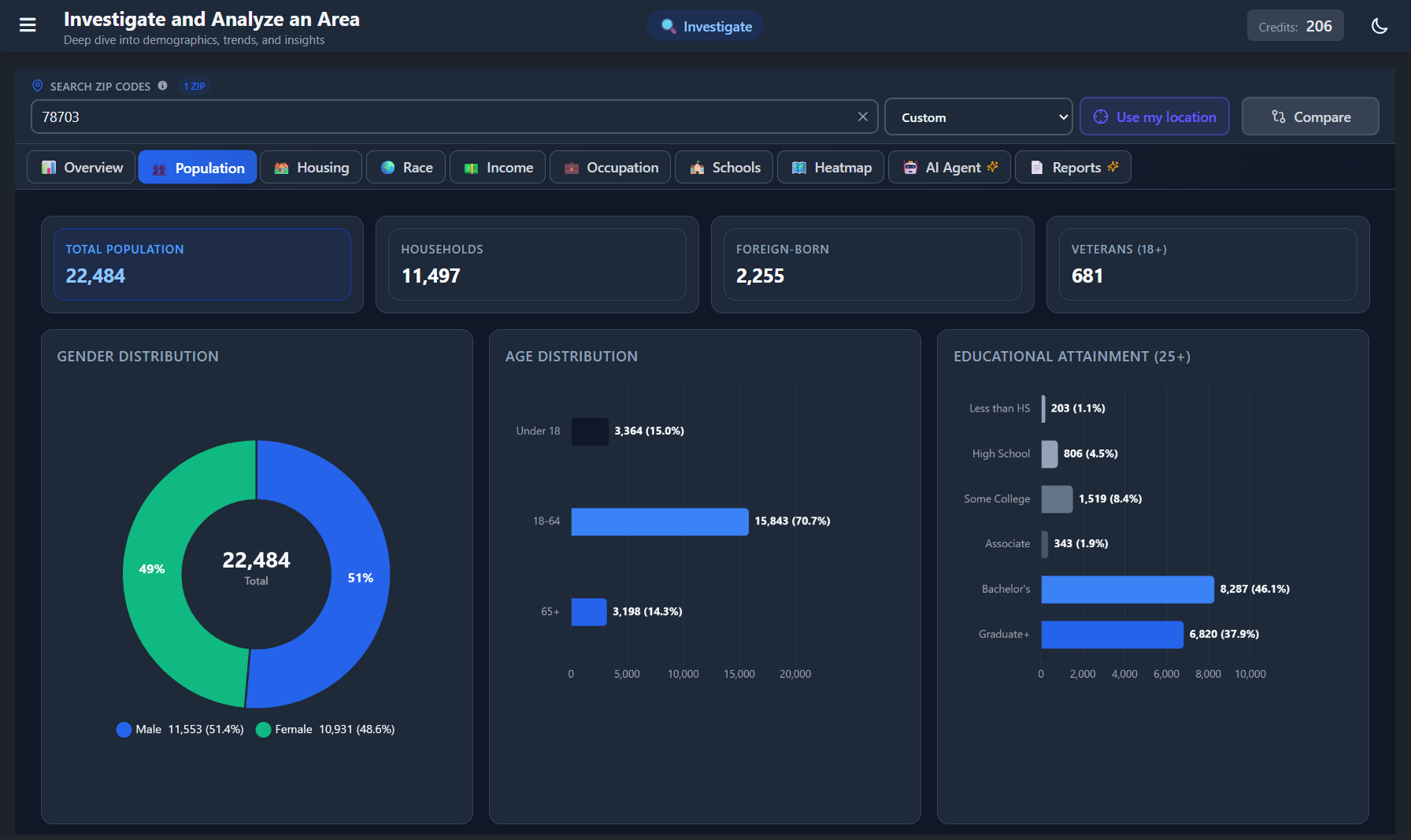Clear the zip code search field
Image resolution: width=1411 pixels, height=840 pixels.
point(862,117)
